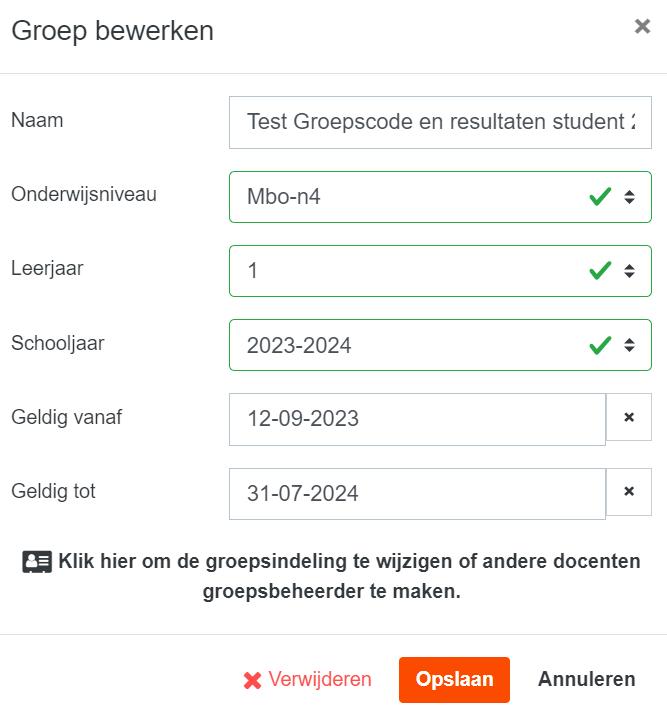Clear the Geldig tot date
This screenshot has height=708, width=667.
click(629, 491)
